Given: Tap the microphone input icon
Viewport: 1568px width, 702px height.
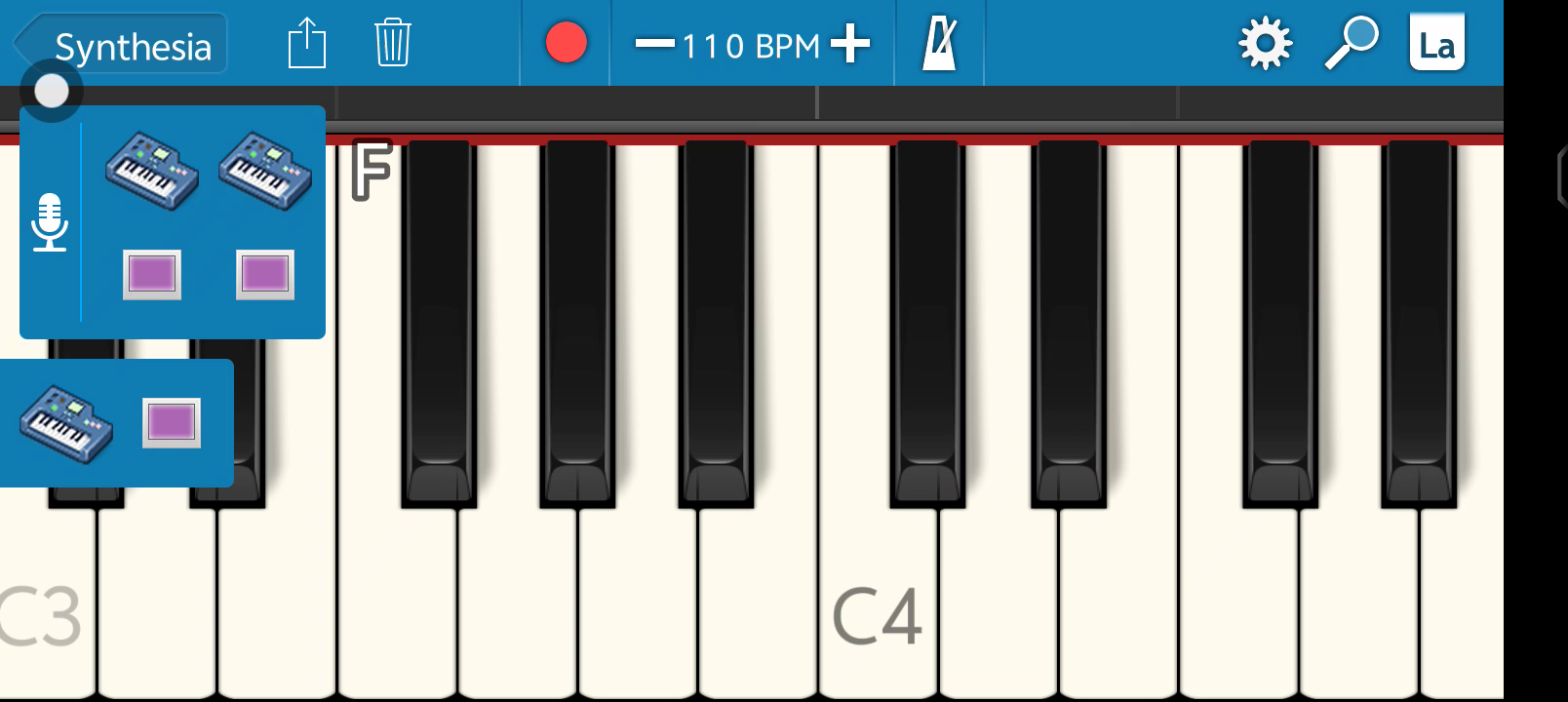Looking at the screenshot, I should pyautogui.click(x=50, y=222).
